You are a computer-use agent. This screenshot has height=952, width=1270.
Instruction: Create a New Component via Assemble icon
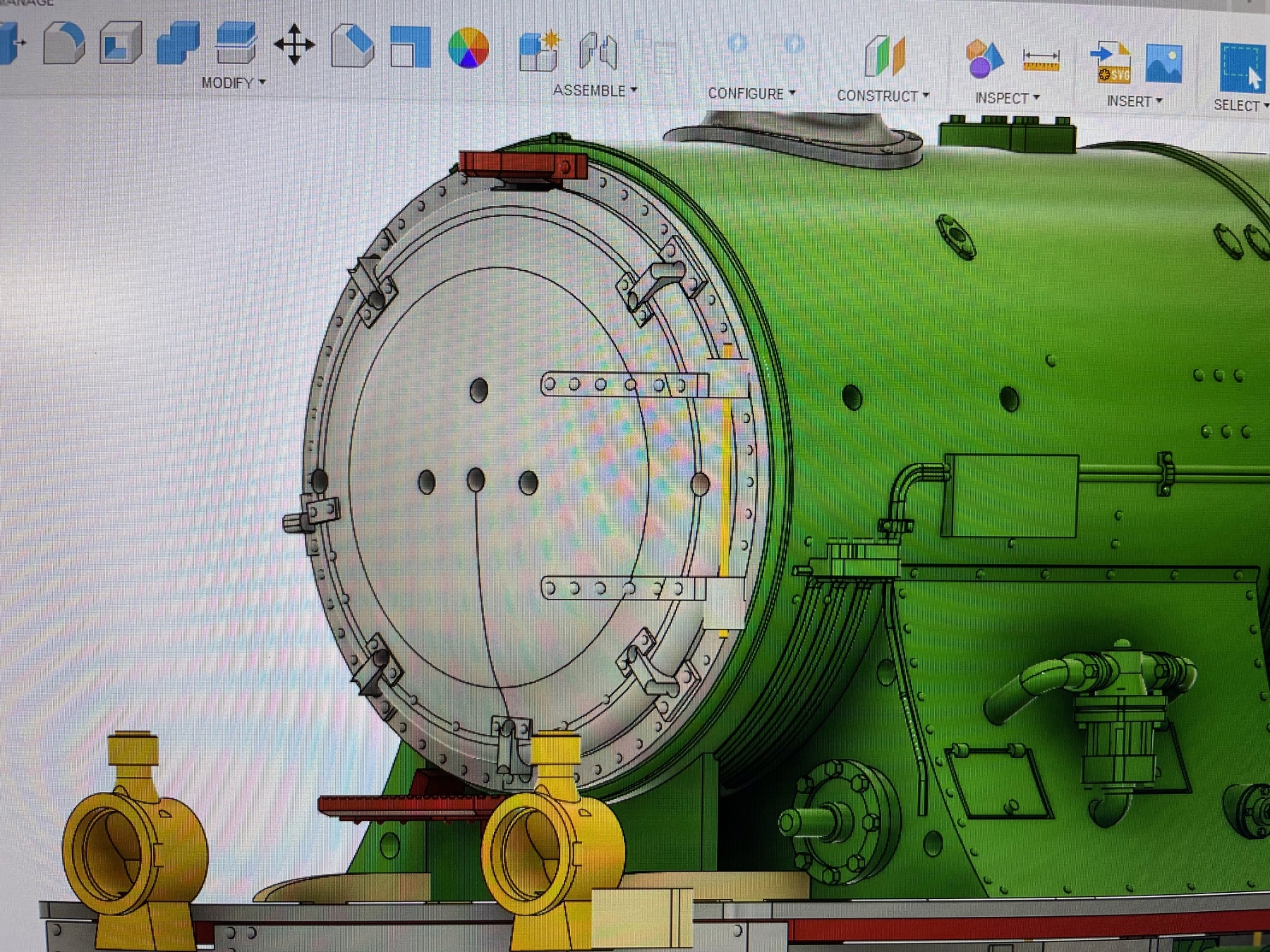pos(539,51)
